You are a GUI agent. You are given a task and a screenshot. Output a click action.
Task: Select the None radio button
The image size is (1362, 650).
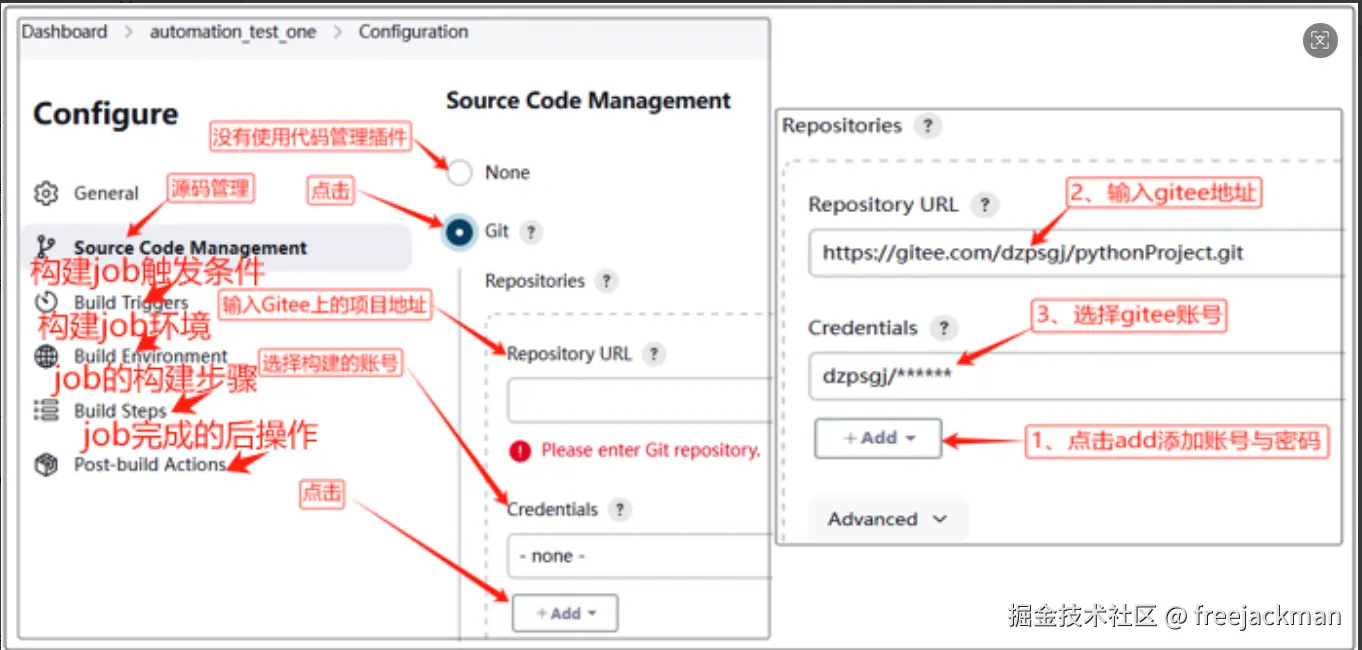click(x=459, y=173)
